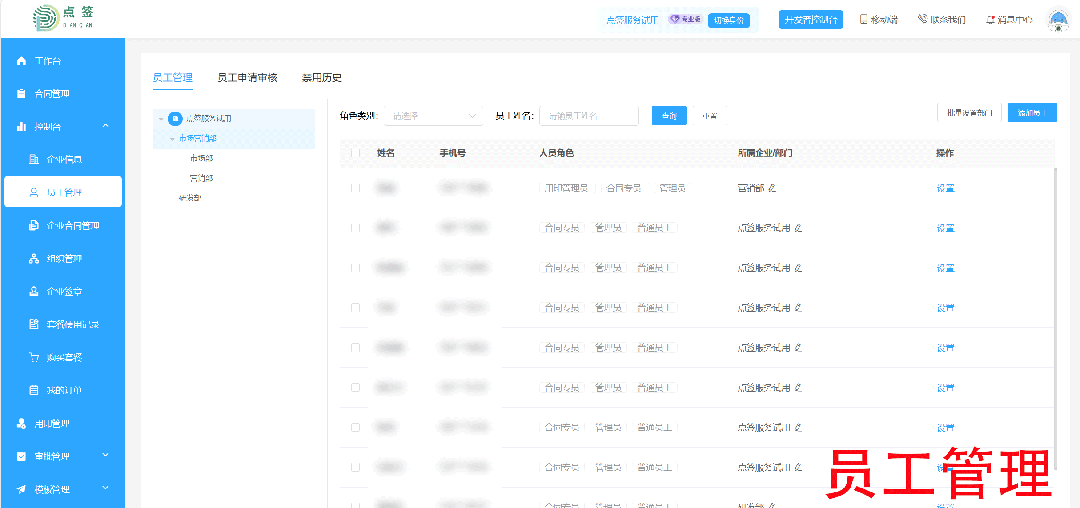Click the document icon for 企业合同管理
This screenshot has width=1080, height=508.
tap(34, 226)
